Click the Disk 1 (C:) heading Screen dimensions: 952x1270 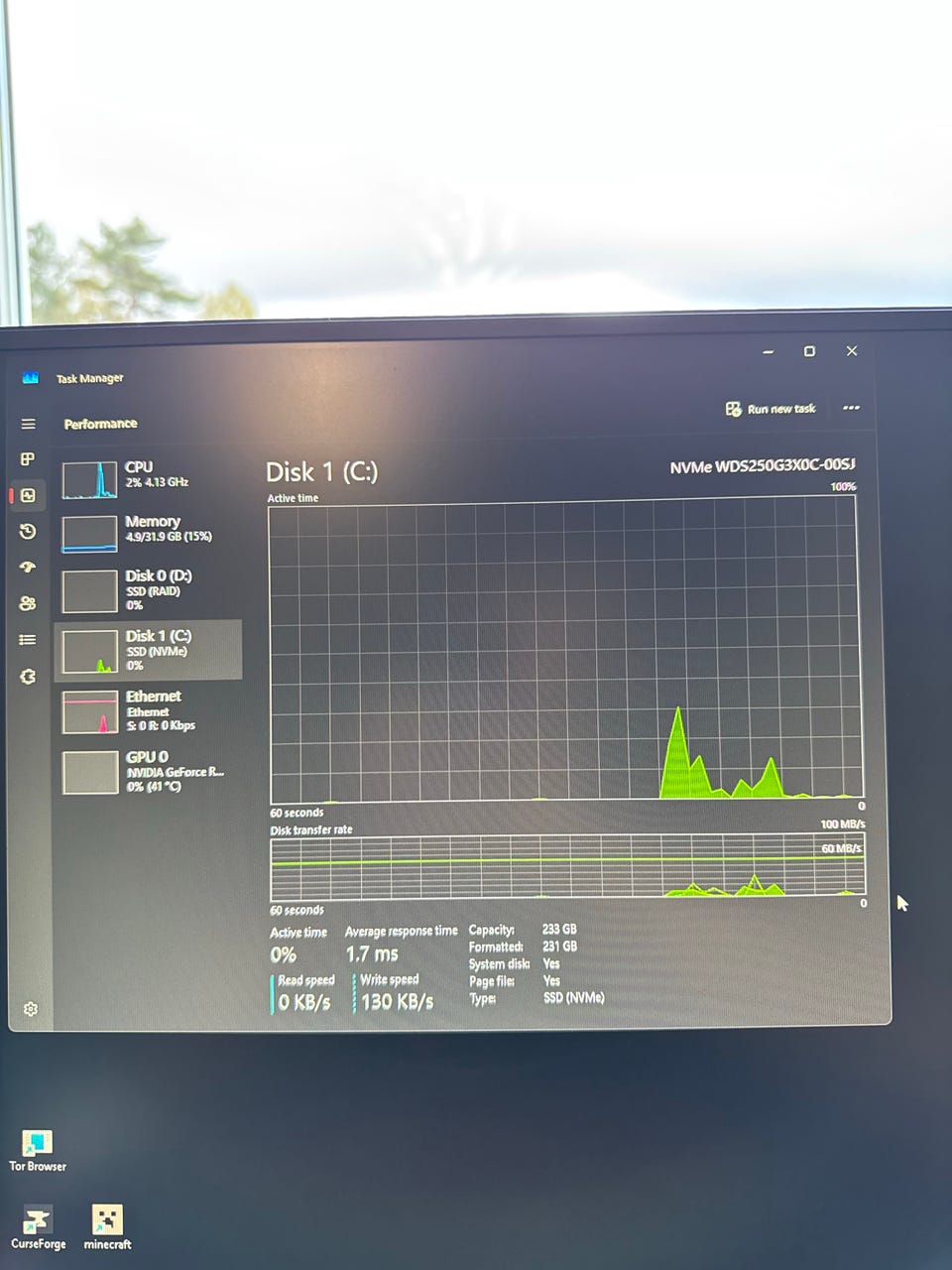pyautogui.click(x=321, y=472)
